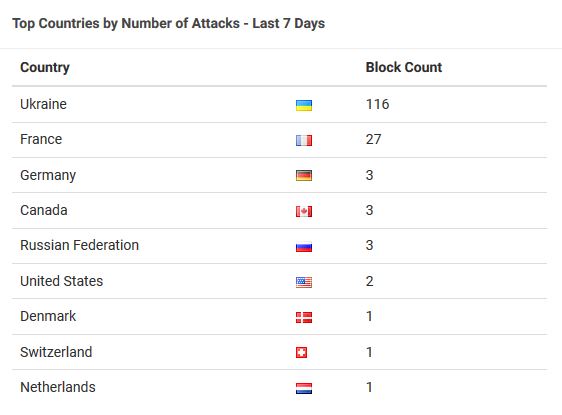Click the Netherlands flag icon

point(304,388)
